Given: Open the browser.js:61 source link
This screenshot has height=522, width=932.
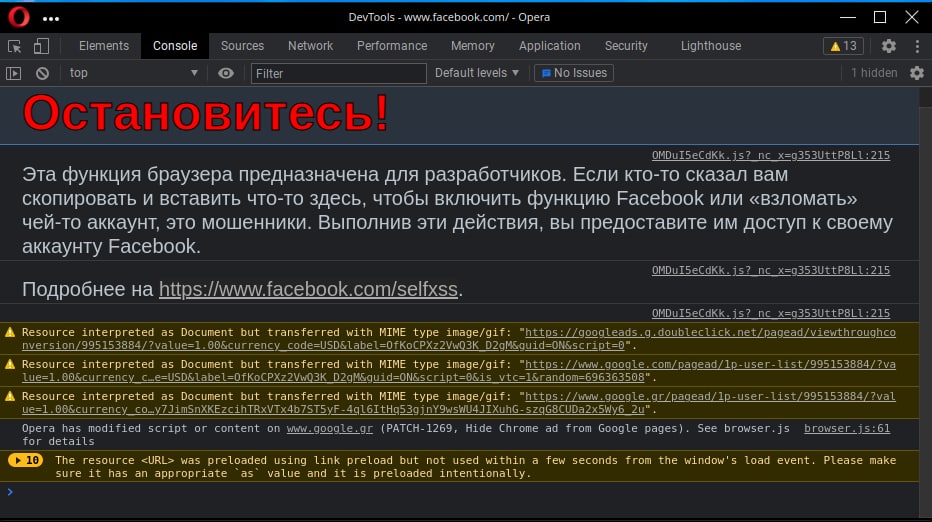Looking at the screenshot, I should 847,428.
